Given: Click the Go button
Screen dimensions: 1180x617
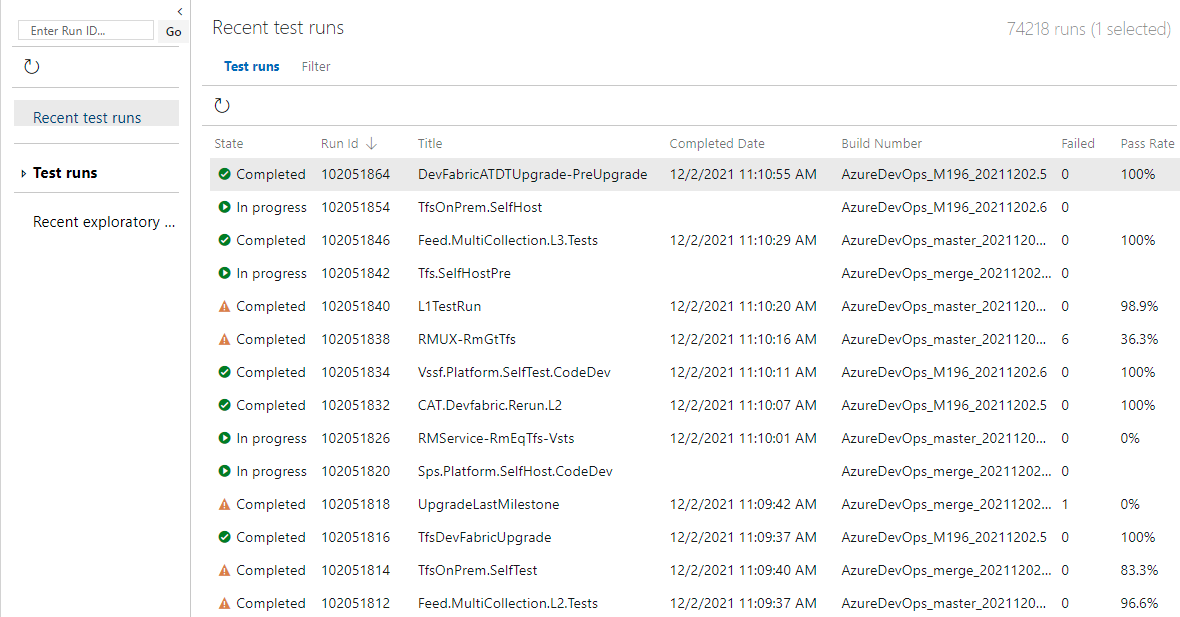Looking at the screenshot, I should click(173, 31).
